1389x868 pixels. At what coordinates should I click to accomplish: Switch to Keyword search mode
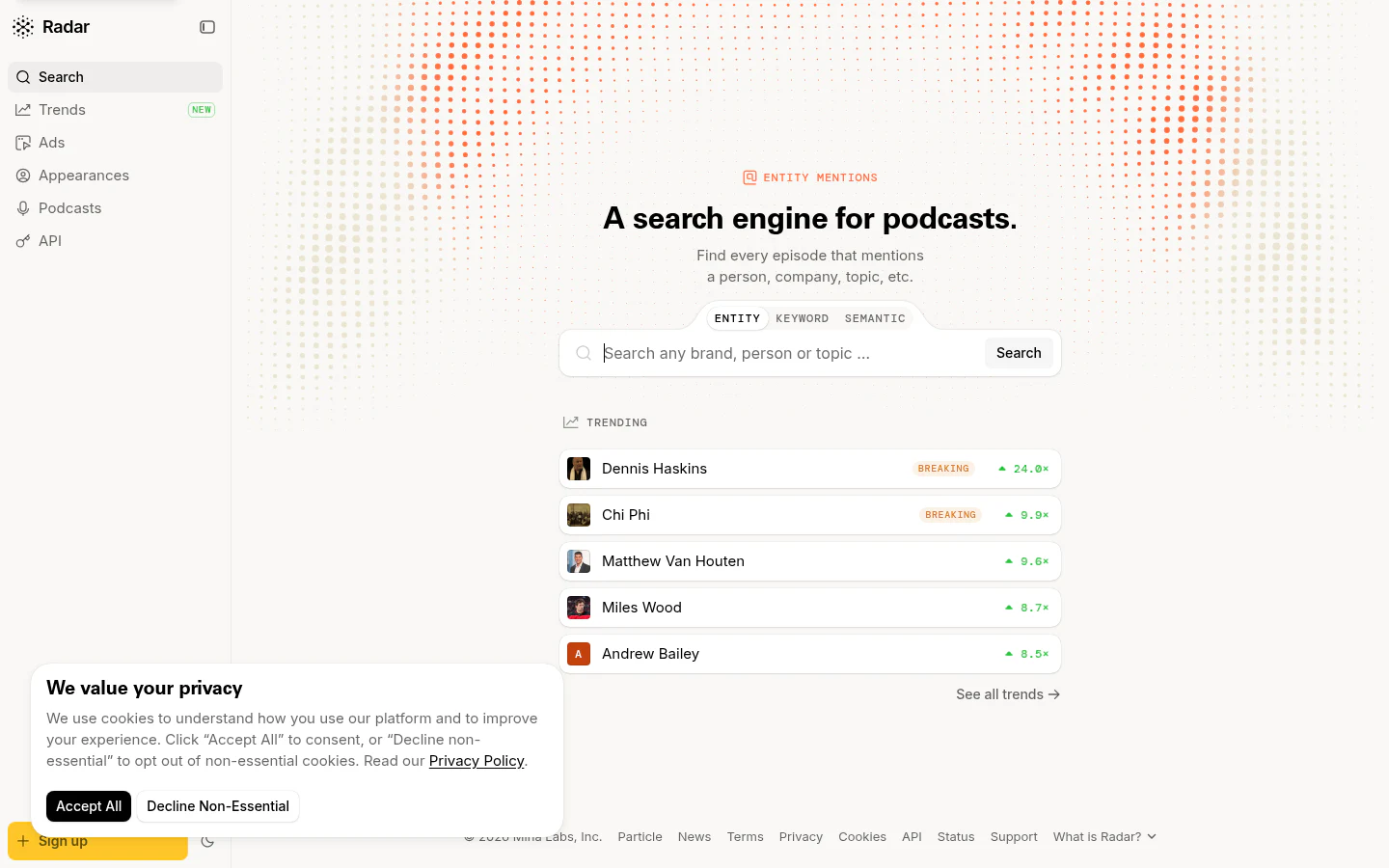(803, 318)
